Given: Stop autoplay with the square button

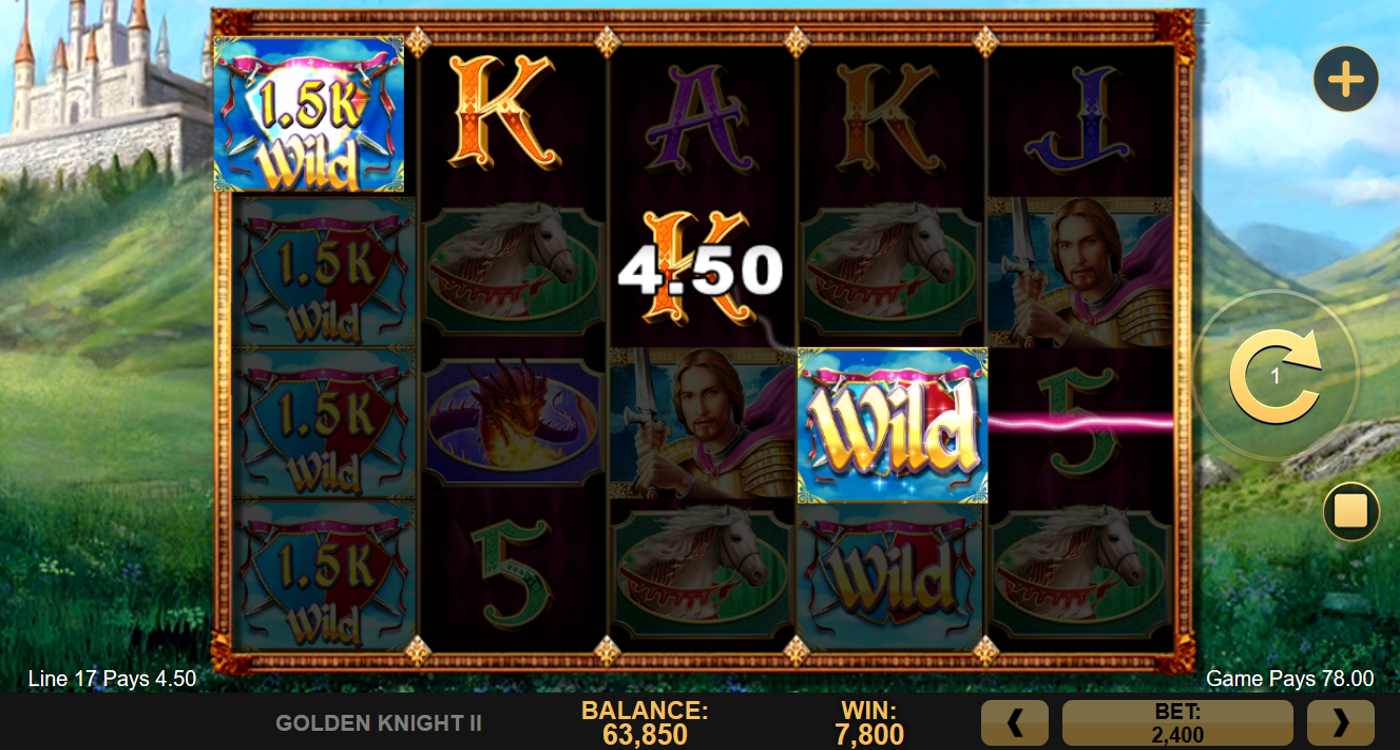Looking at the screenshot, I should (x=1351, y=512).
